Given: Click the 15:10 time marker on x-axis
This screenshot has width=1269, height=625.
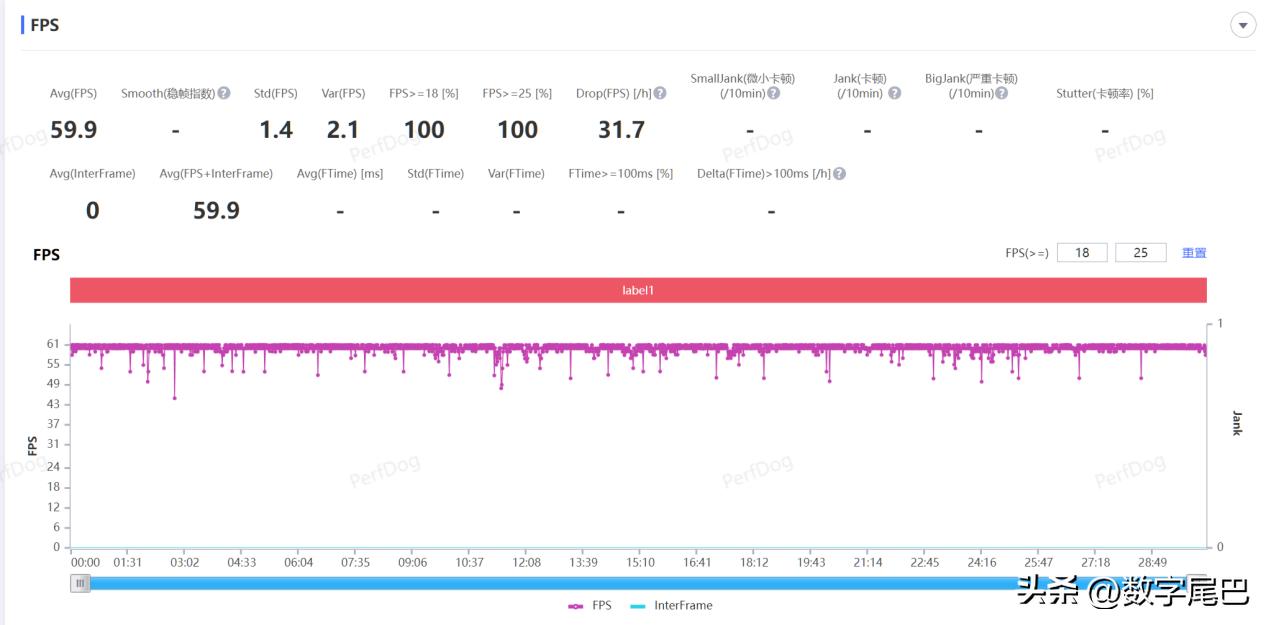Looking at the screenshot, I should [641, 563].
